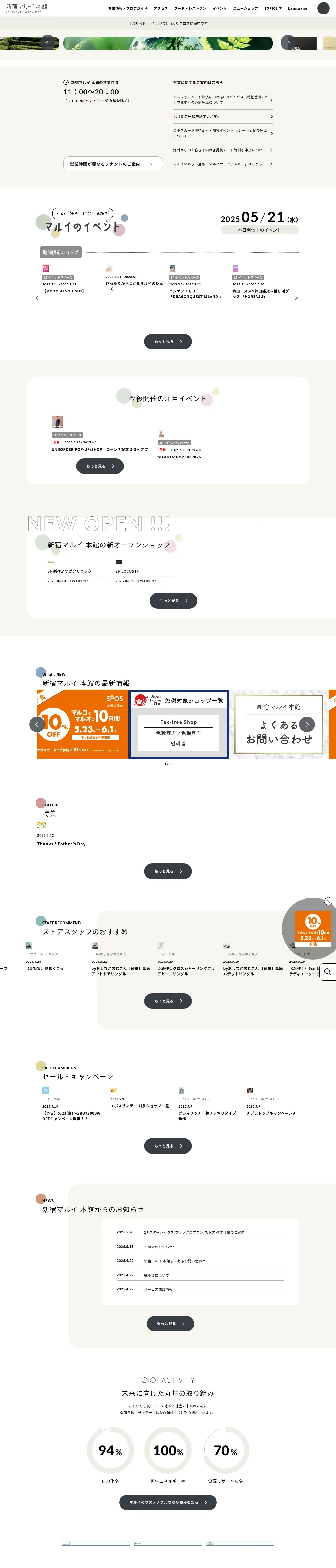Expand 営業時間が異なるテナントのご案内
This screenshot has height=1568, width=336.
(113, 164)
